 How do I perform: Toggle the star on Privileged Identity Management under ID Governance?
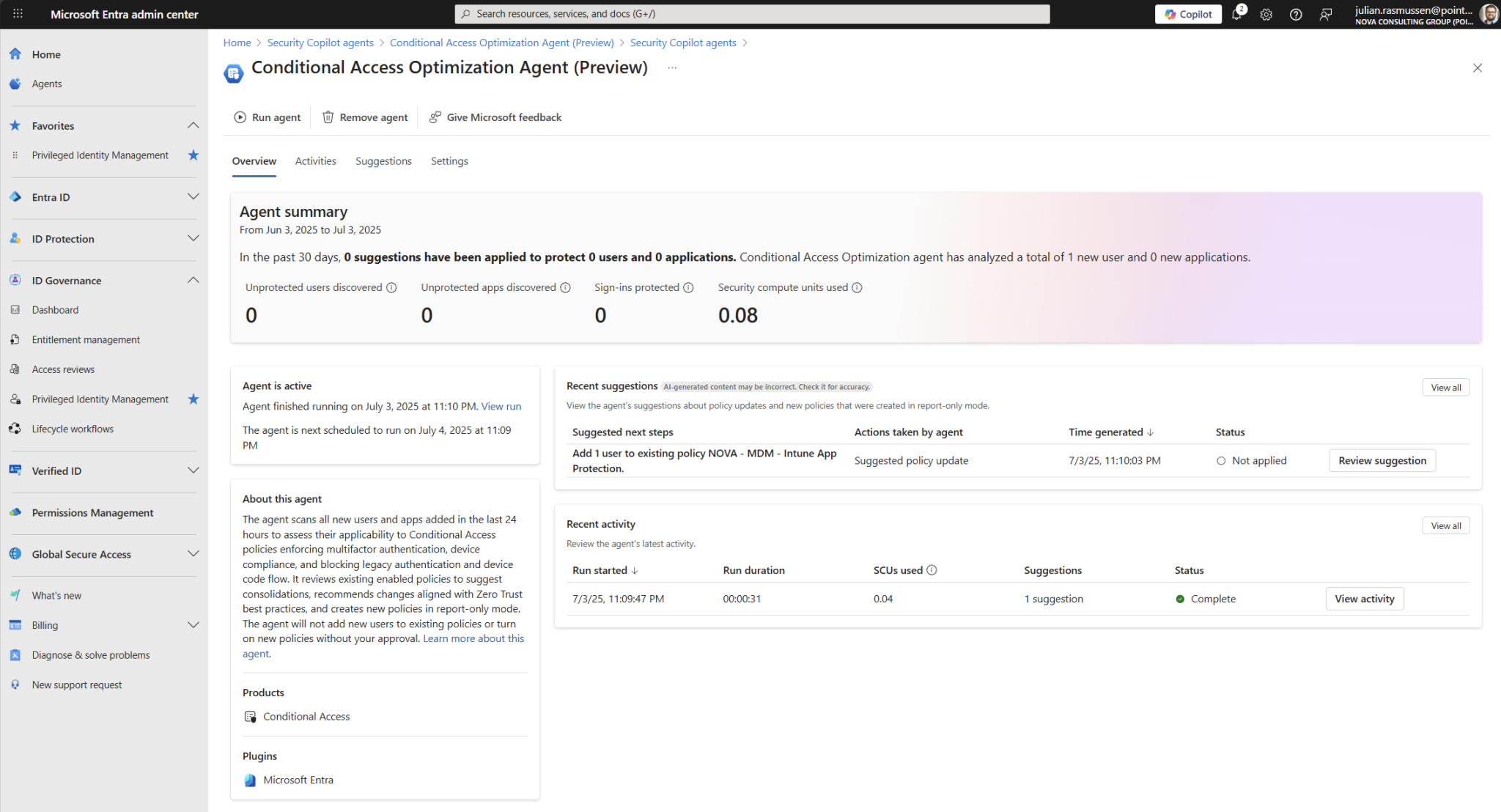[193, 399]
